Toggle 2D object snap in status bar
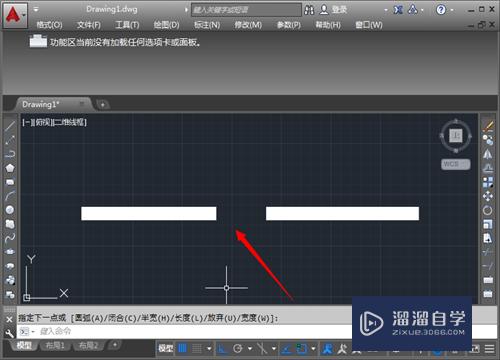The width and height of the screenshot is (500, 360). pos(302,349)
